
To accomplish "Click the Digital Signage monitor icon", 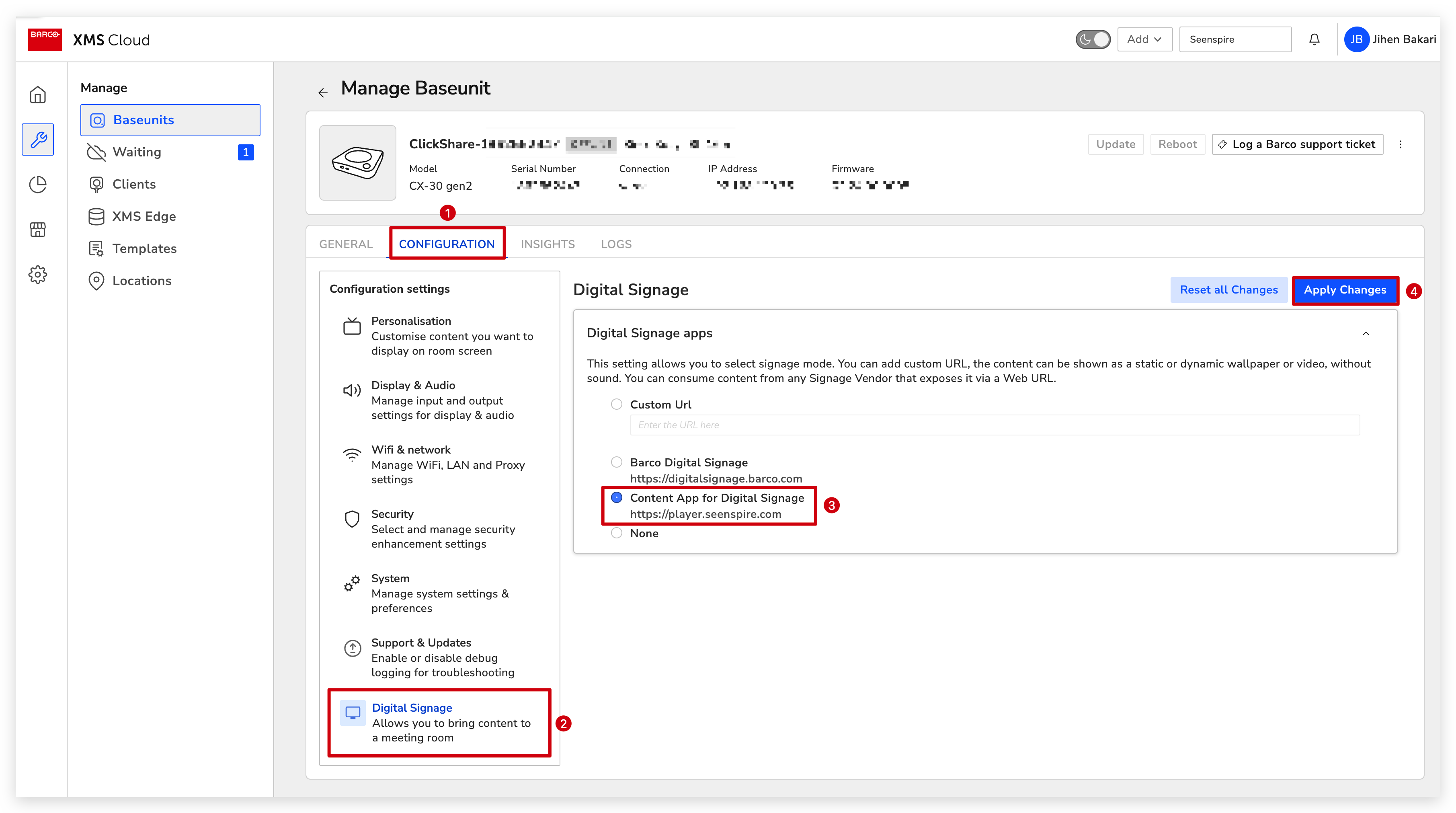I will coord(353,713).
